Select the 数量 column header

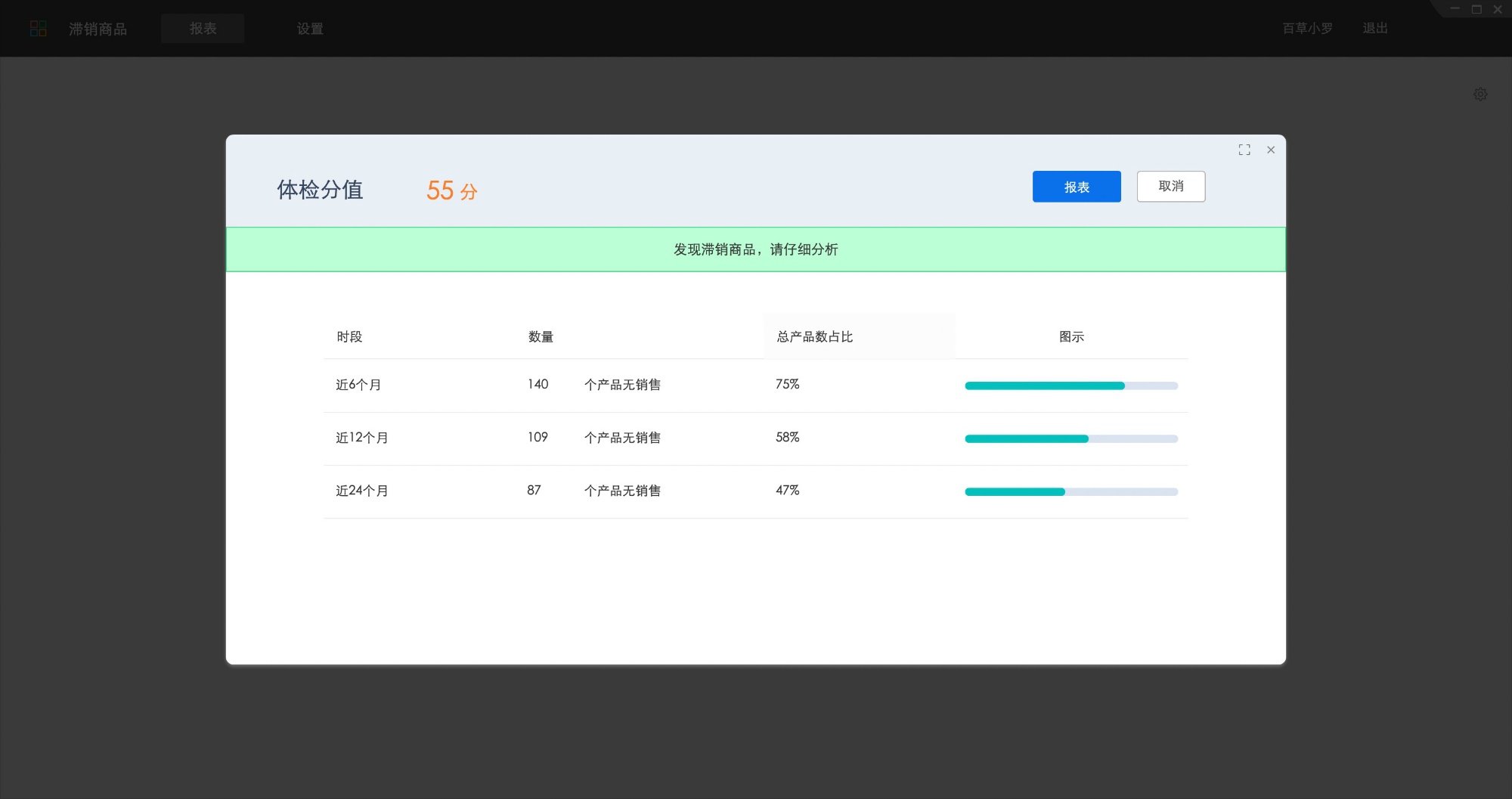pos(541,336)
